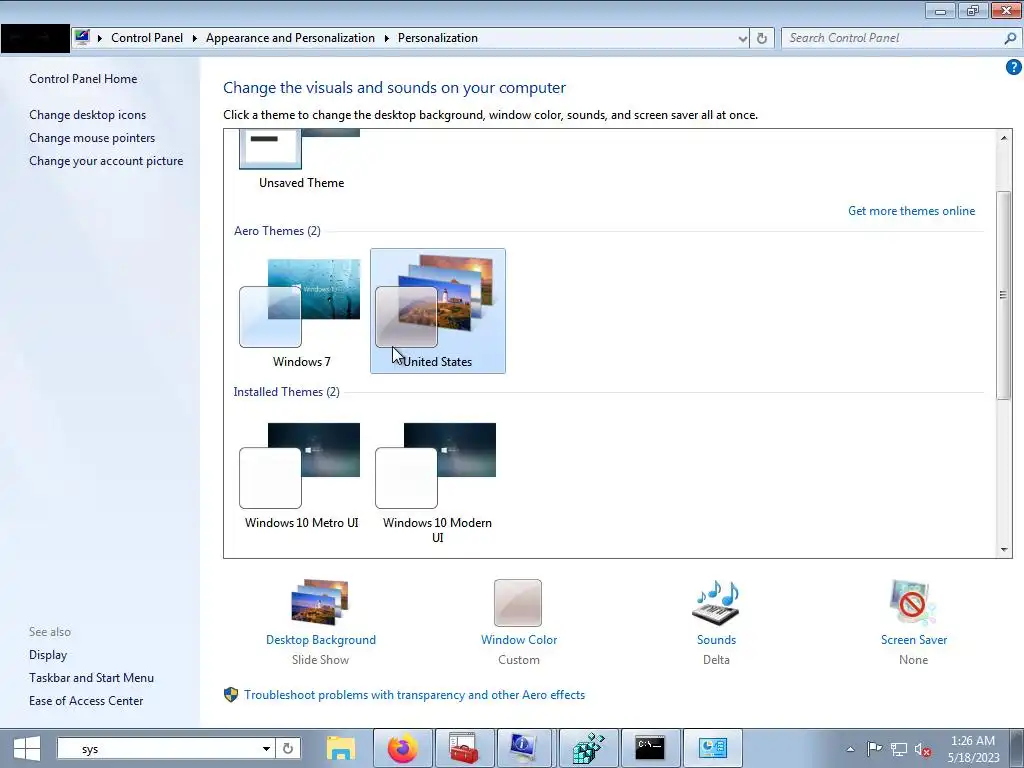
Task: Click the muted volume speaker tray icon
Action: click(x=922, y=749)
